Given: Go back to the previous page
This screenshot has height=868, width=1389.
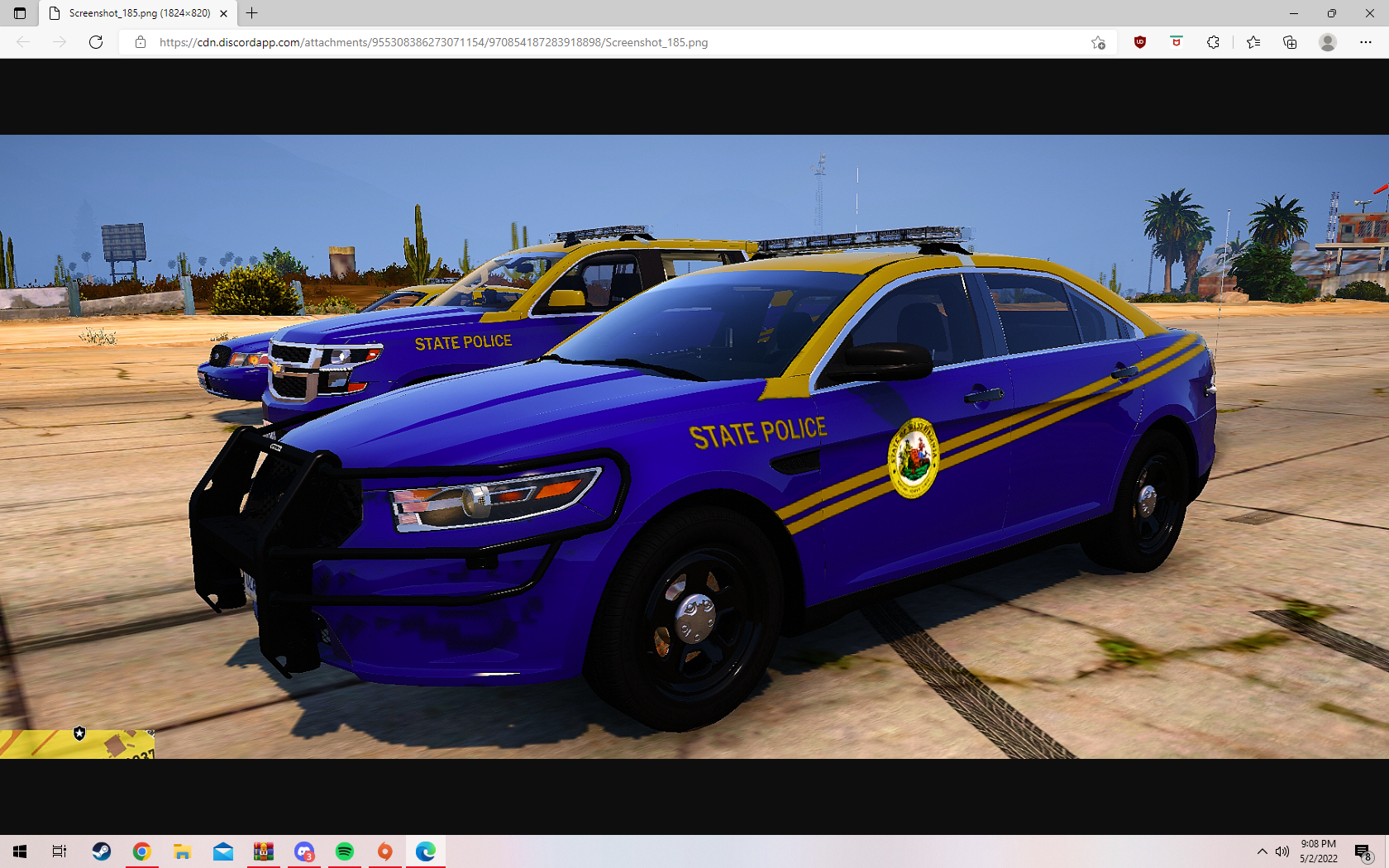Looking at the screenshot, I should 23,42.
